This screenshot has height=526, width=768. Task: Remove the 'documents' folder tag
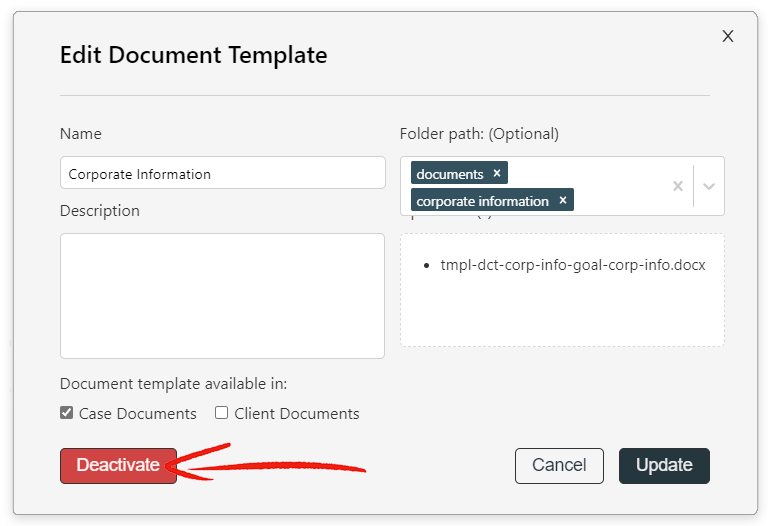point(497,173)
